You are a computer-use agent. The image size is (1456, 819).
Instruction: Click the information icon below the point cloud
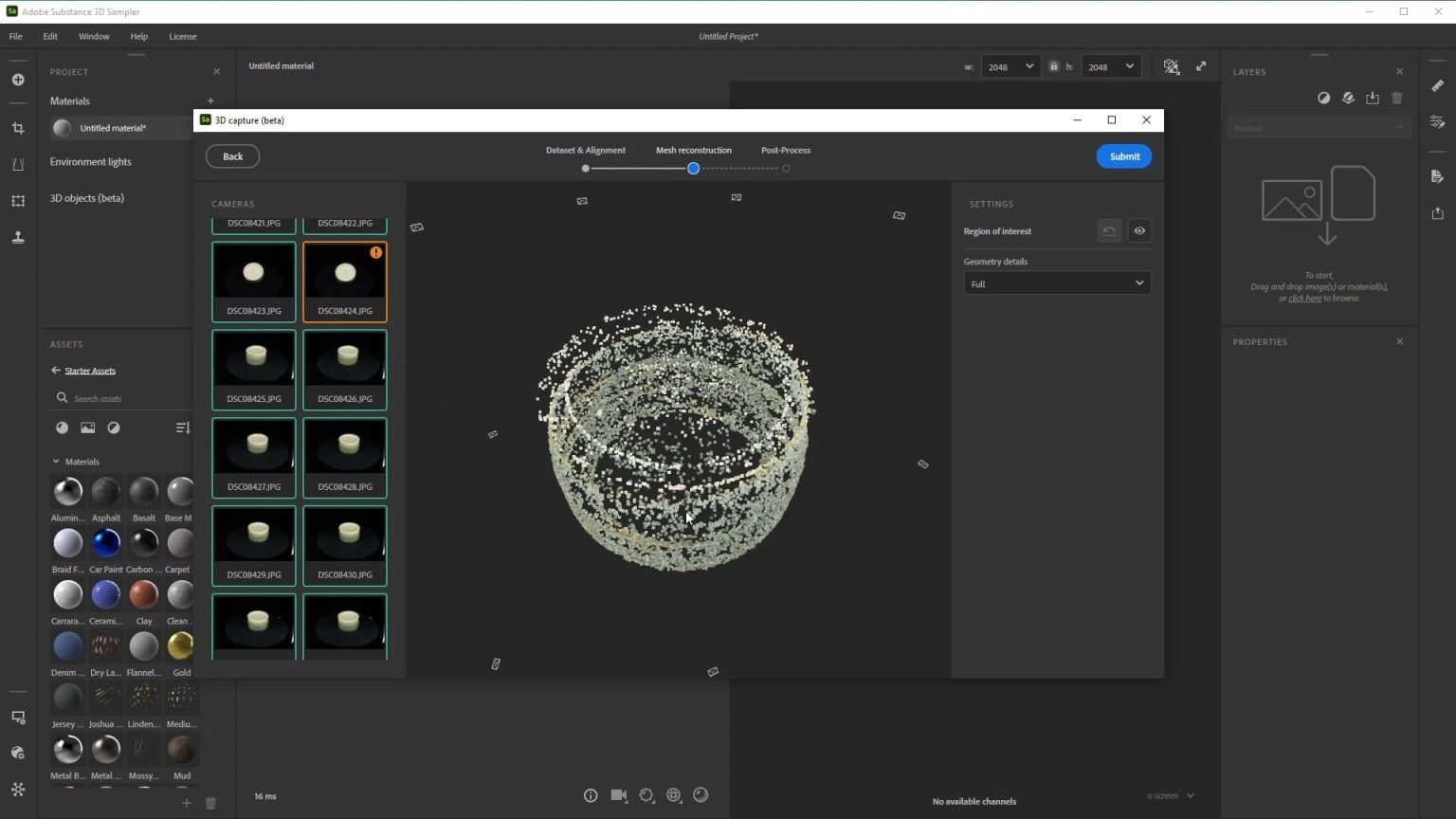click(591, 795)
